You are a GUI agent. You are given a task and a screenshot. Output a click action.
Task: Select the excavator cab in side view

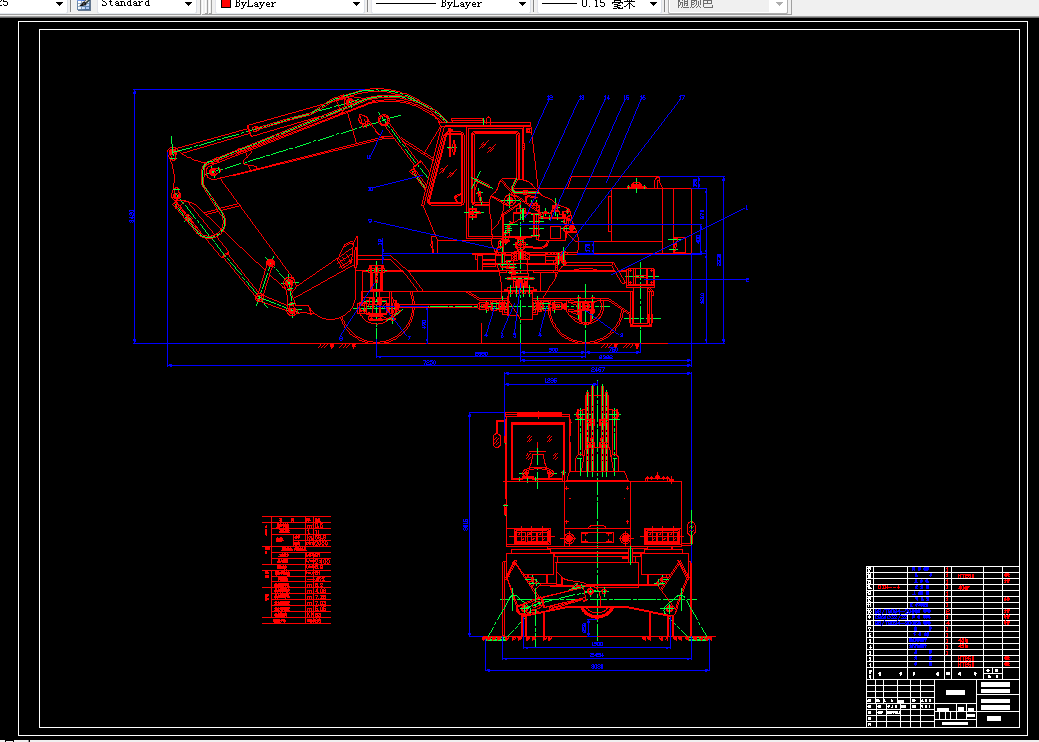pyautogui.click(x=477, y=179)
